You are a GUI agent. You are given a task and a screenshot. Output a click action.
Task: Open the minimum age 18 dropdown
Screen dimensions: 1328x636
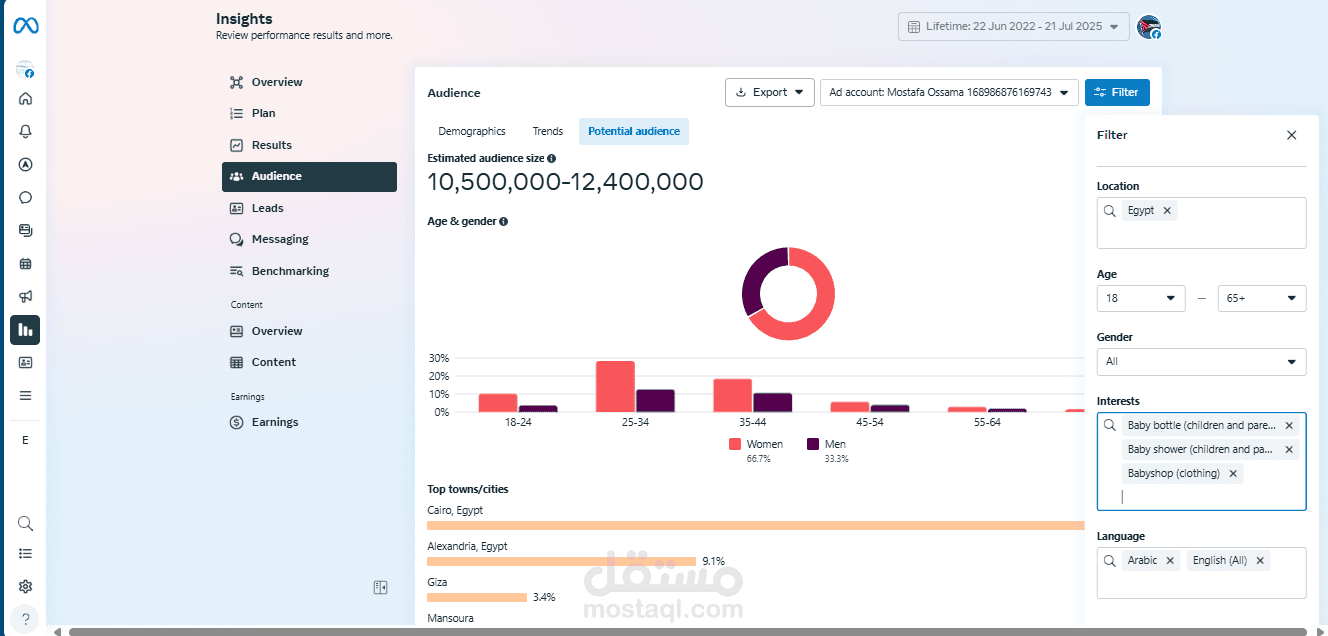(1141, 298)
